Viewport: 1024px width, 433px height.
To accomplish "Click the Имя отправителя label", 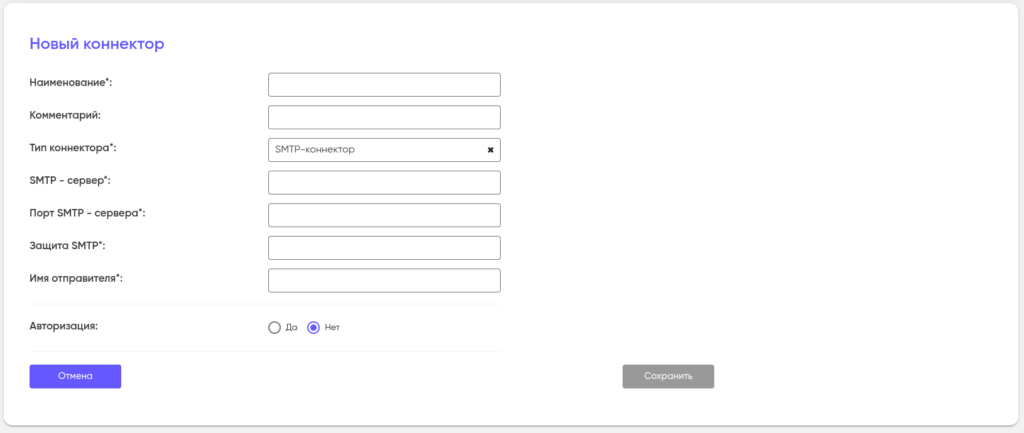I will pyautogui.click(x=76, y=278).
